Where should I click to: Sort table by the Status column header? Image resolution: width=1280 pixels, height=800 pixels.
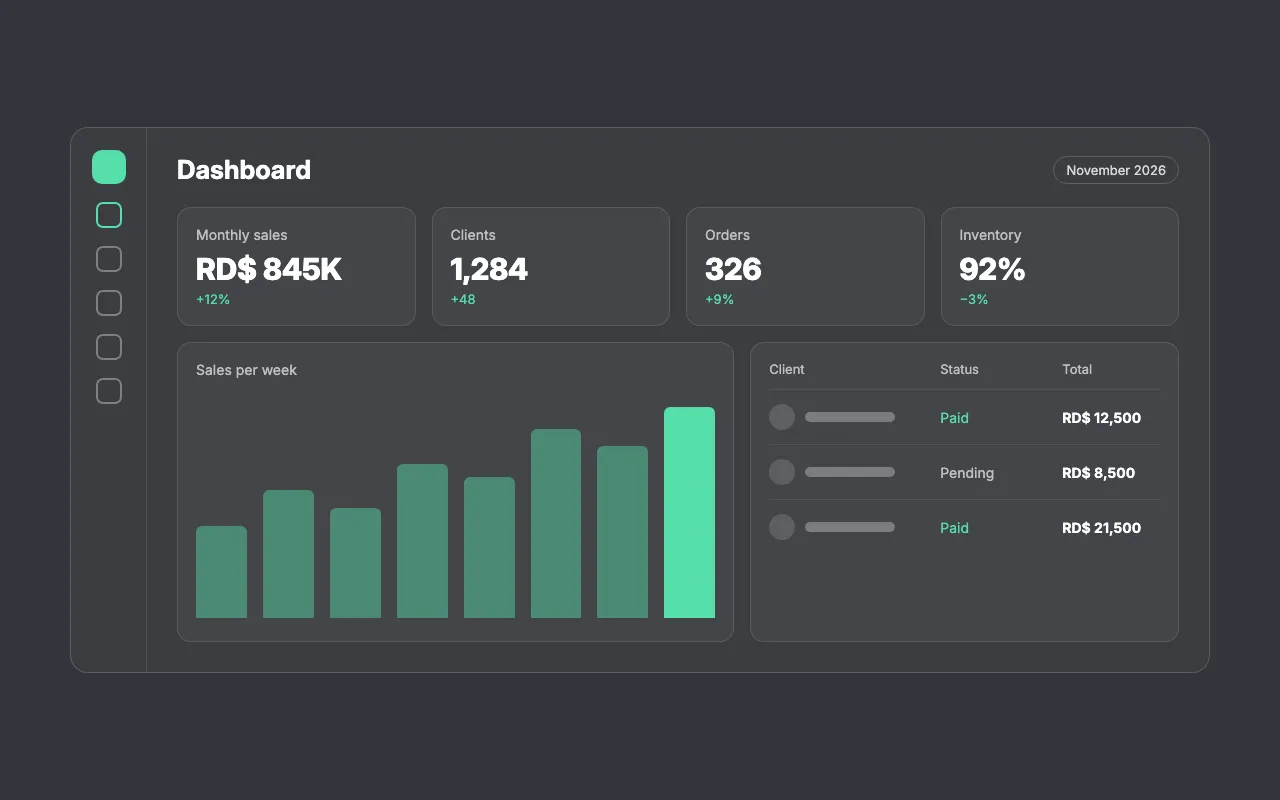(959, 369)
